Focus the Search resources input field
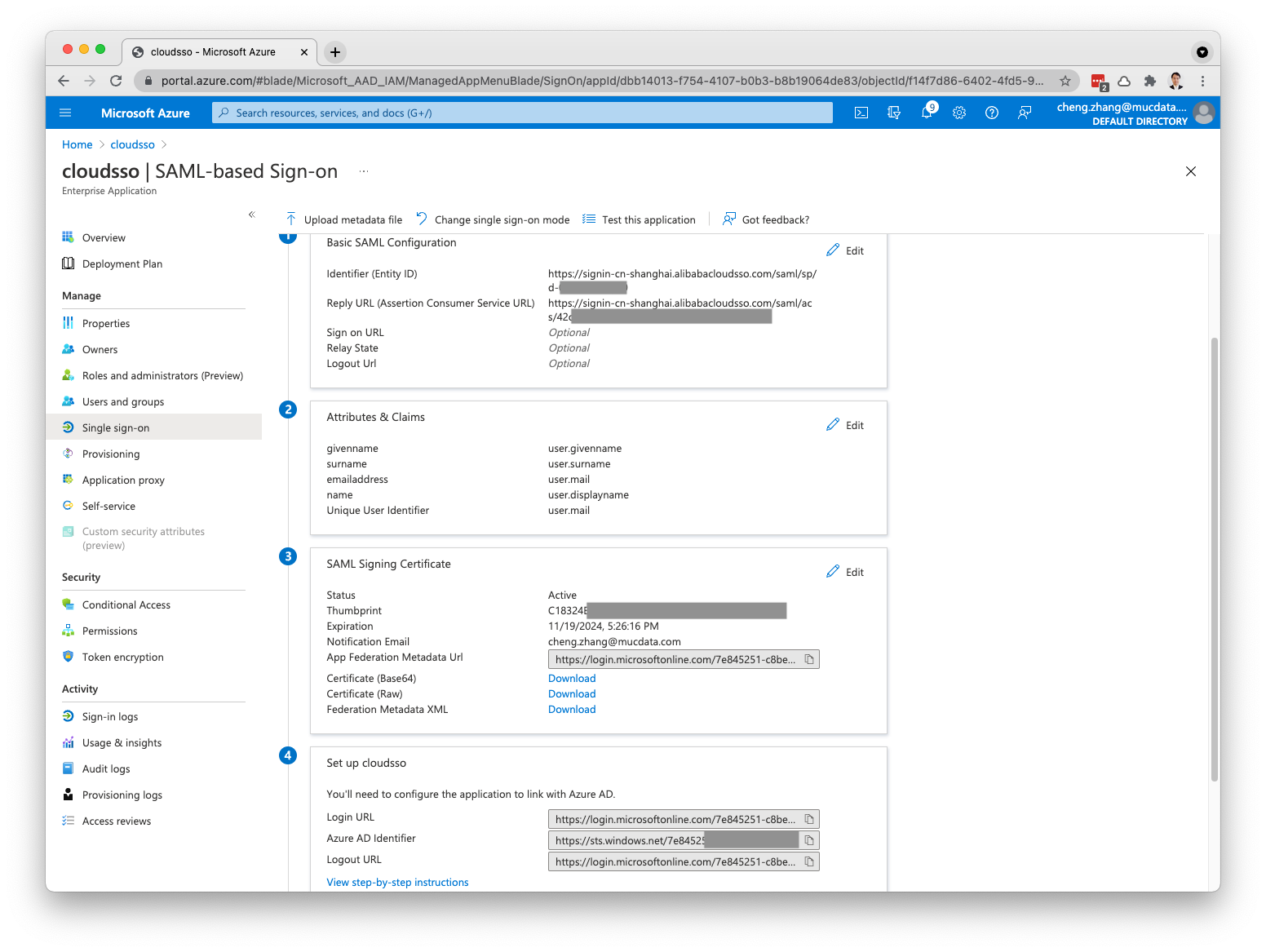Screen dimensions: 1266x952 point(522,113)
